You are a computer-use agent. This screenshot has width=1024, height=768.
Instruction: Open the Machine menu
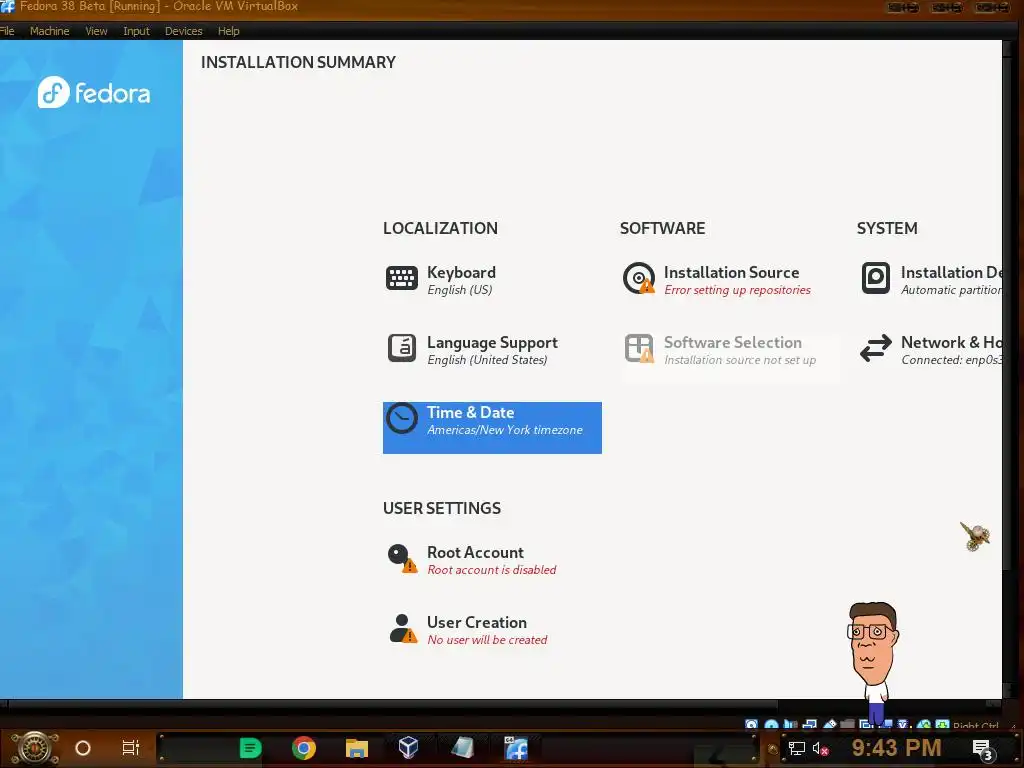click(50, 31)
